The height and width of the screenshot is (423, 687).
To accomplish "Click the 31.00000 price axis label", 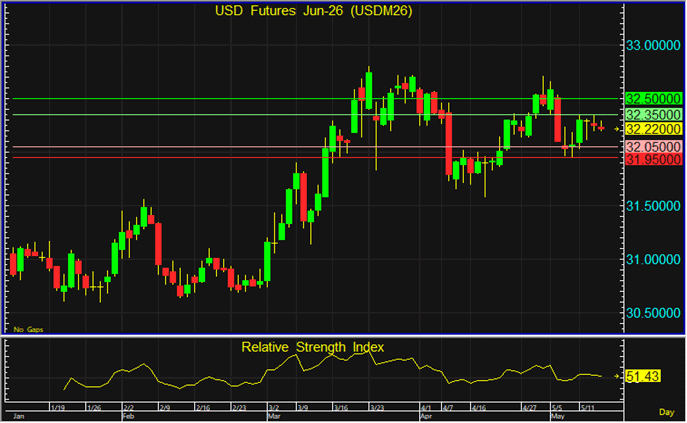I will (x=653, y=259).
